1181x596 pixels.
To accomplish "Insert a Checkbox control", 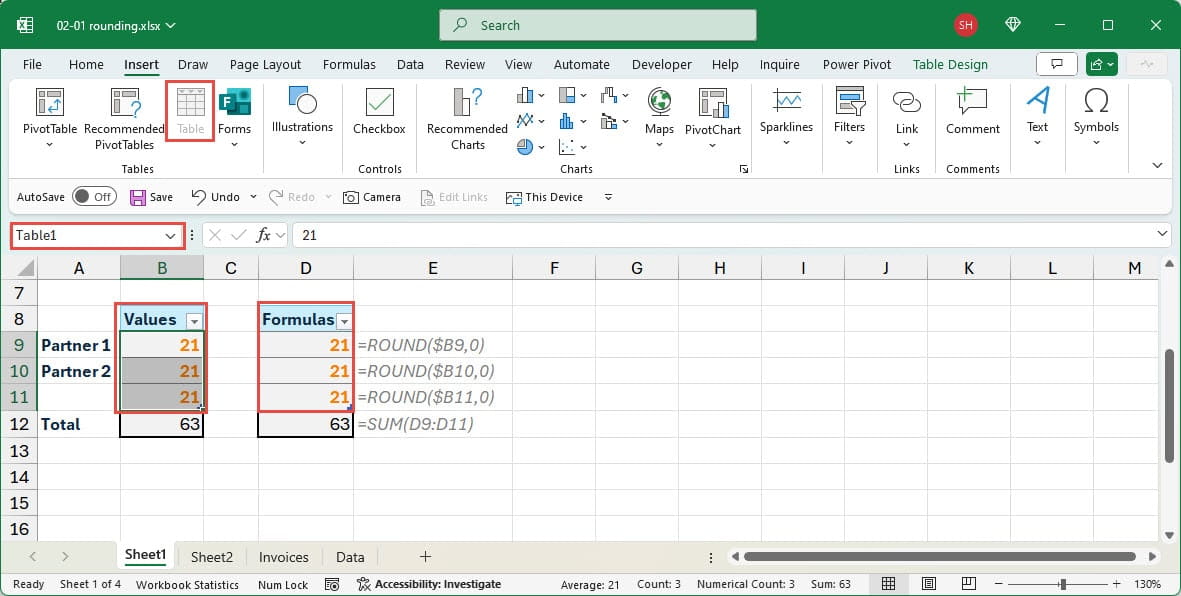I will click(379, 104).
